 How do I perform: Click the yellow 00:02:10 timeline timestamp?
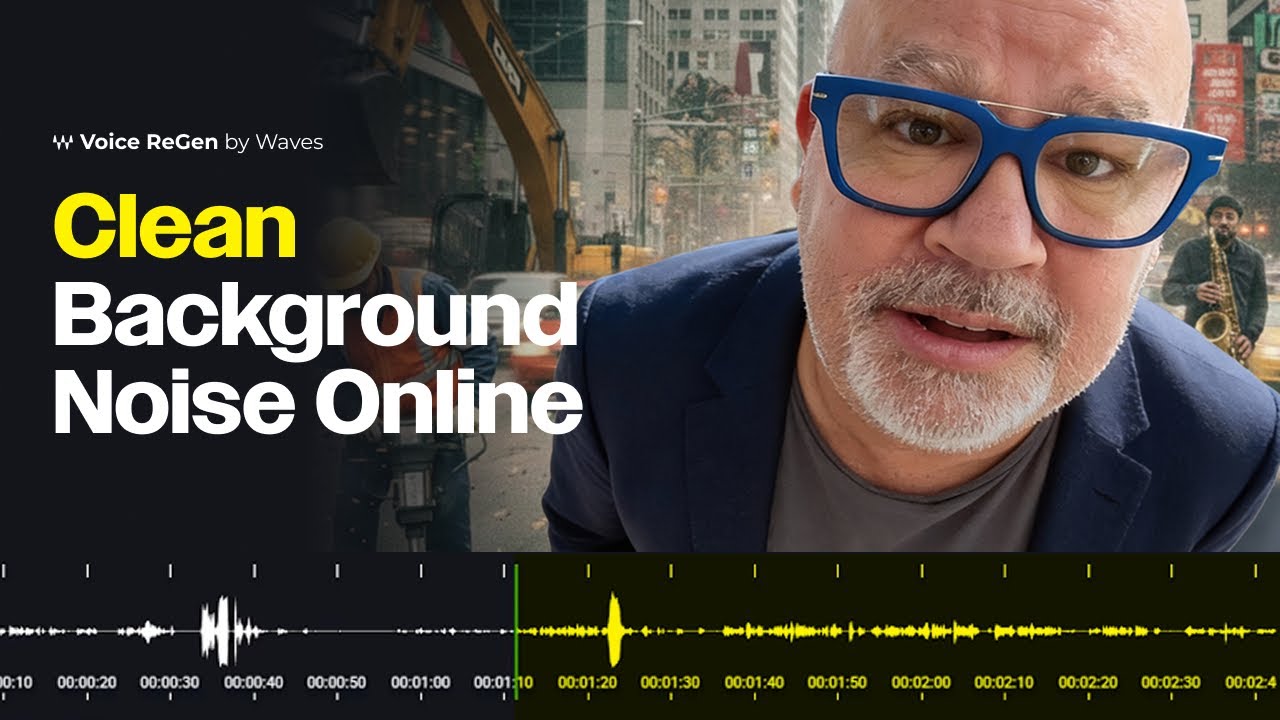tap(1004, 683)
